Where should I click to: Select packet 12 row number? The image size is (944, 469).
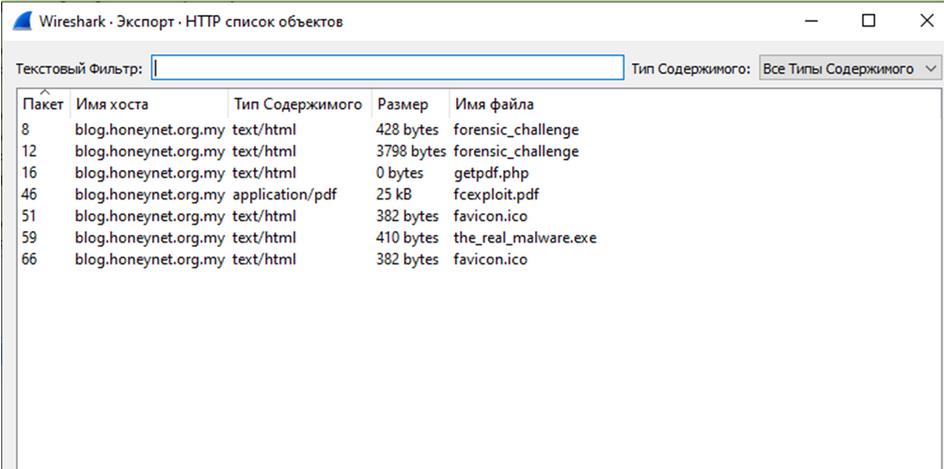click(x=28, y=151)
